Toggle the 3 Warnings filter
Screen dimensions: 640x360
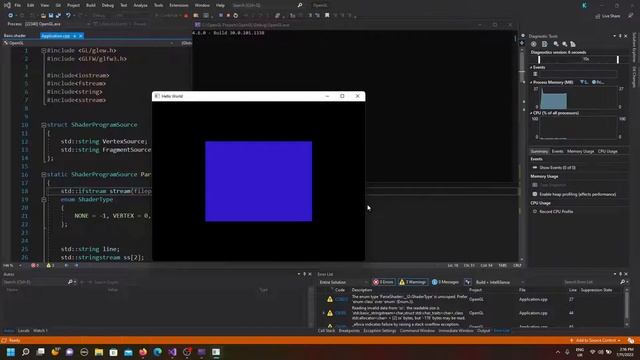413,282
